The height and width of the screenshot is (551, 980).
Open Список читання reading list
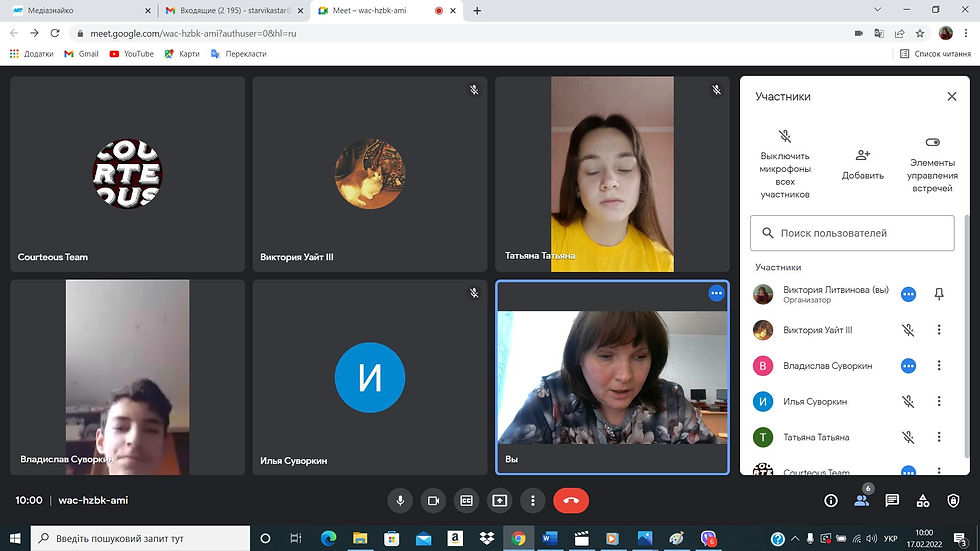click(935, 54)
